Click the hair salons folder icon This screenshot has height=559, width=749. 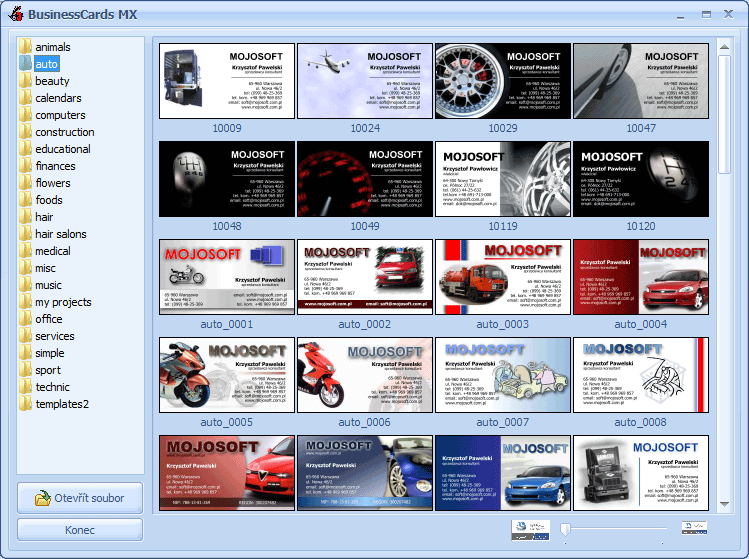pos(25,233)
